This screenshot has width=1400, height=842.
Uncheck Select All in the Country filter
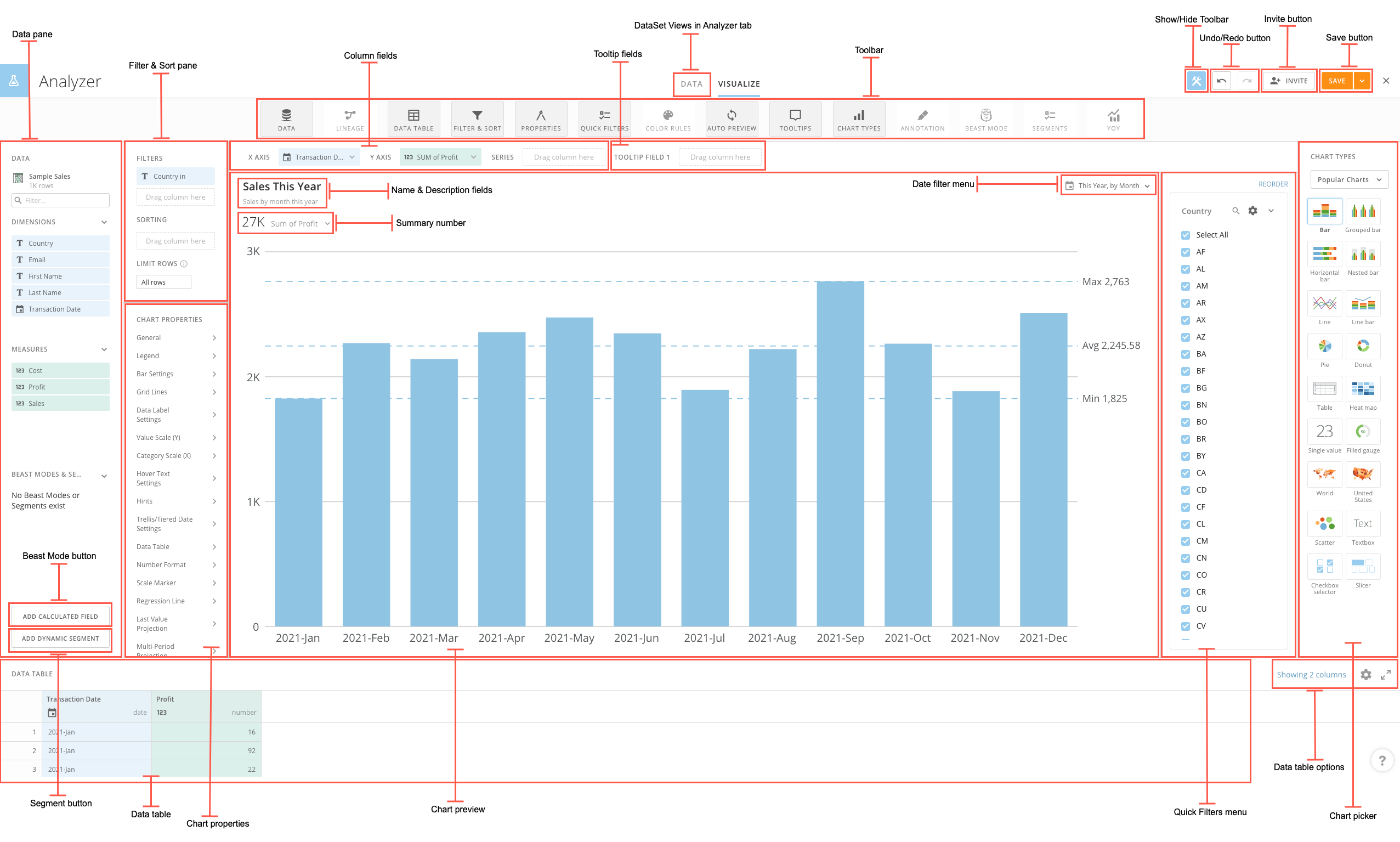(x=1186, y=234)
